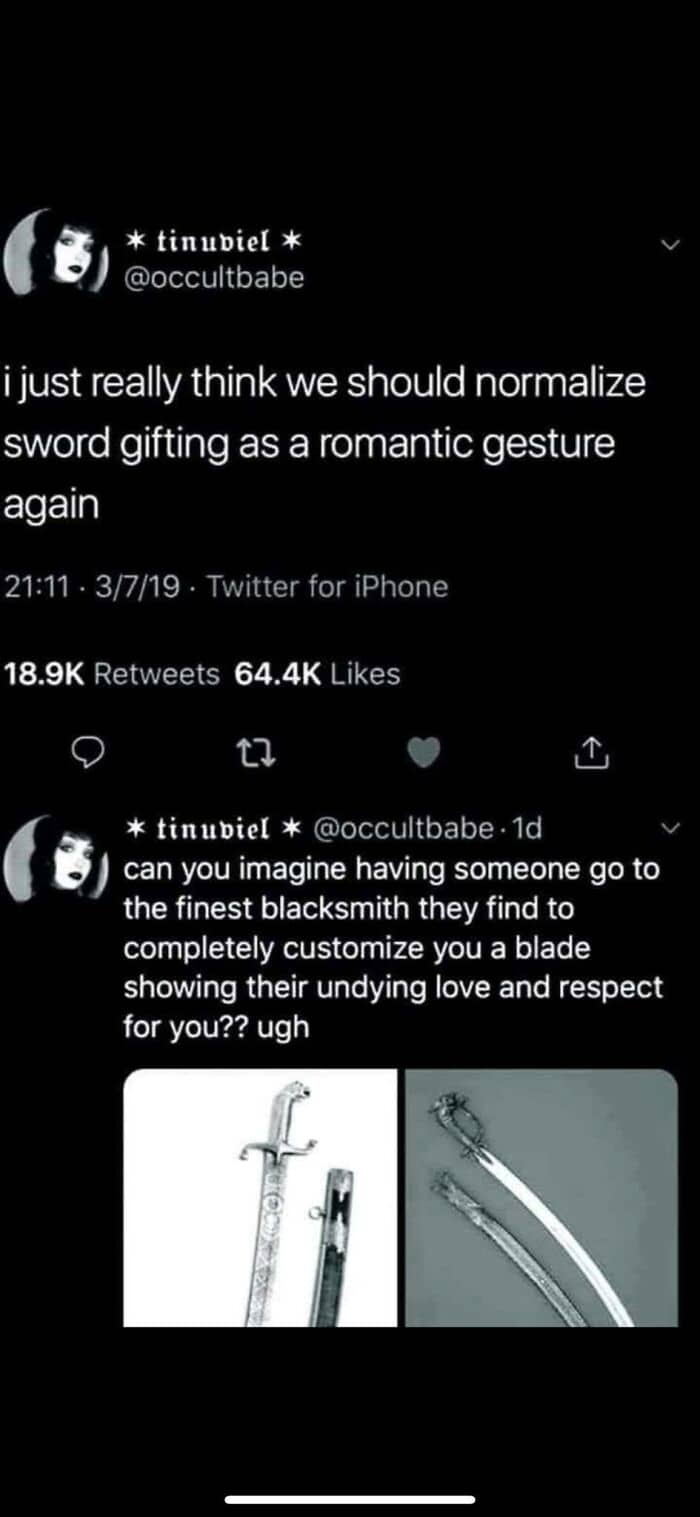This screenshot has width=700, height=1517.
Task: Expand the reply tweet options chevron
Action: (x=672, y=827)
